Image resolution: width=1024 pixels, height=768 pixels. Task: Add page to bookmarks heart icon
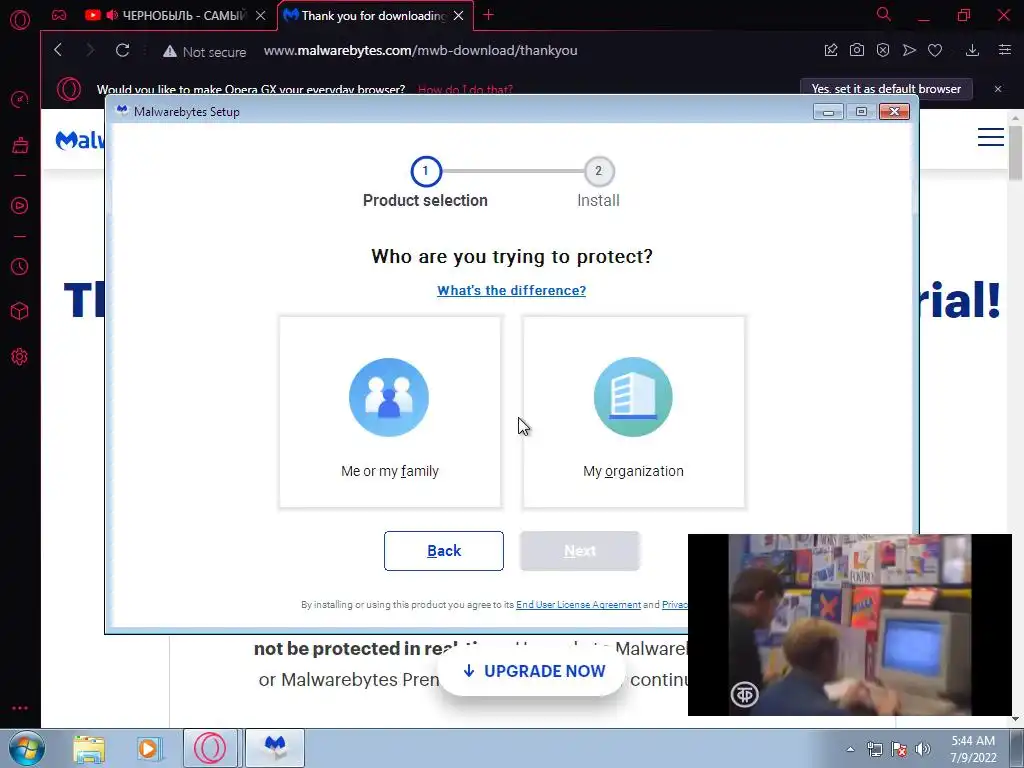(x=935, y=50)
